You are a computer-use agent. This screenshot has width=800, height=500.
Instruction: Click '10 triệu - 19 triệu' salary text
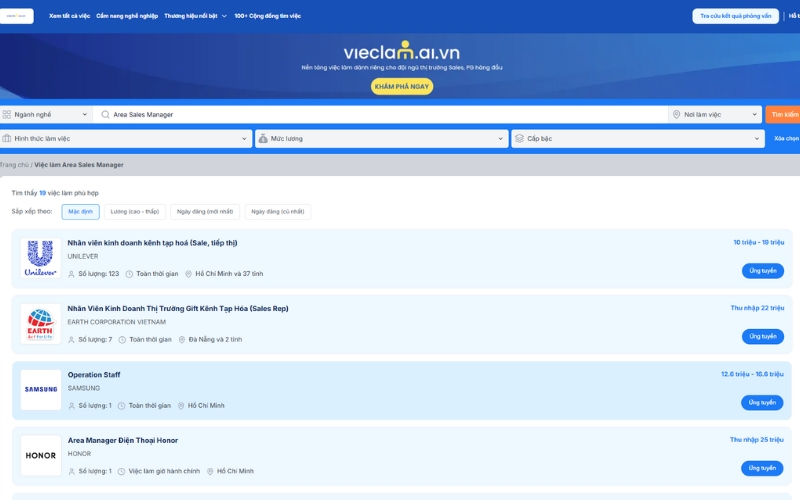[x=759, y=242]
